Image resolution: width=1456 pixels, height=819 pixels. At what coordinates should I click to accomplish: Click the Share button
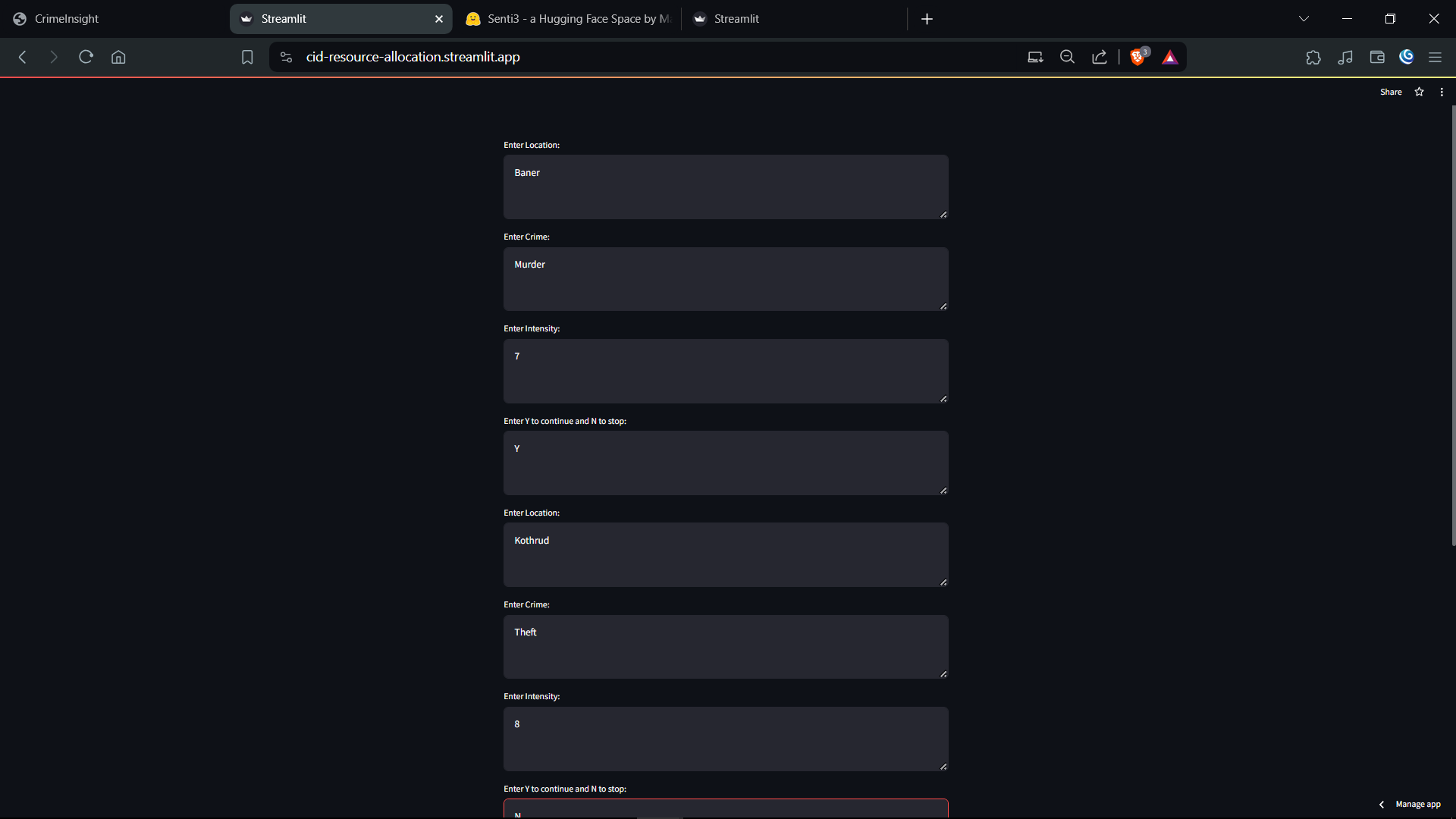[x=1391, y=92]
